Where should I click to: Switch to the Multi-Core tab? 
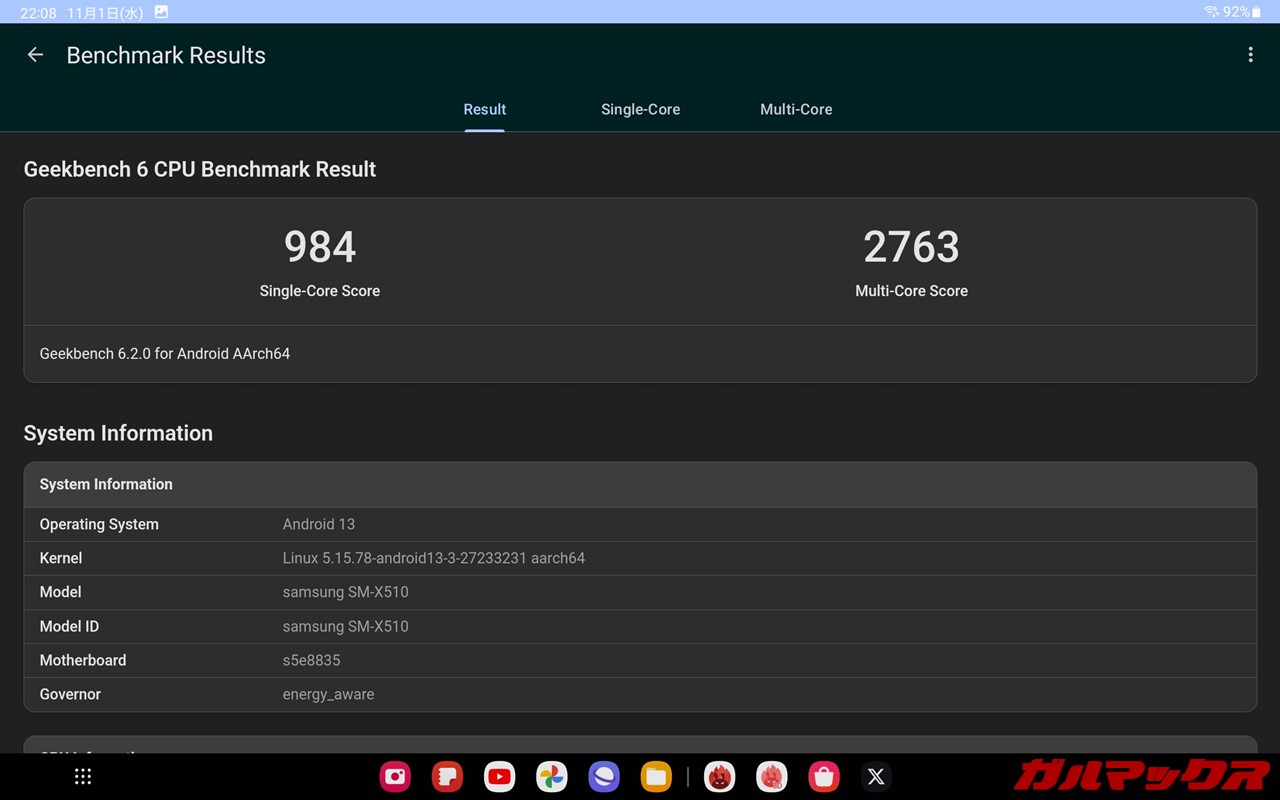(796, 110)
